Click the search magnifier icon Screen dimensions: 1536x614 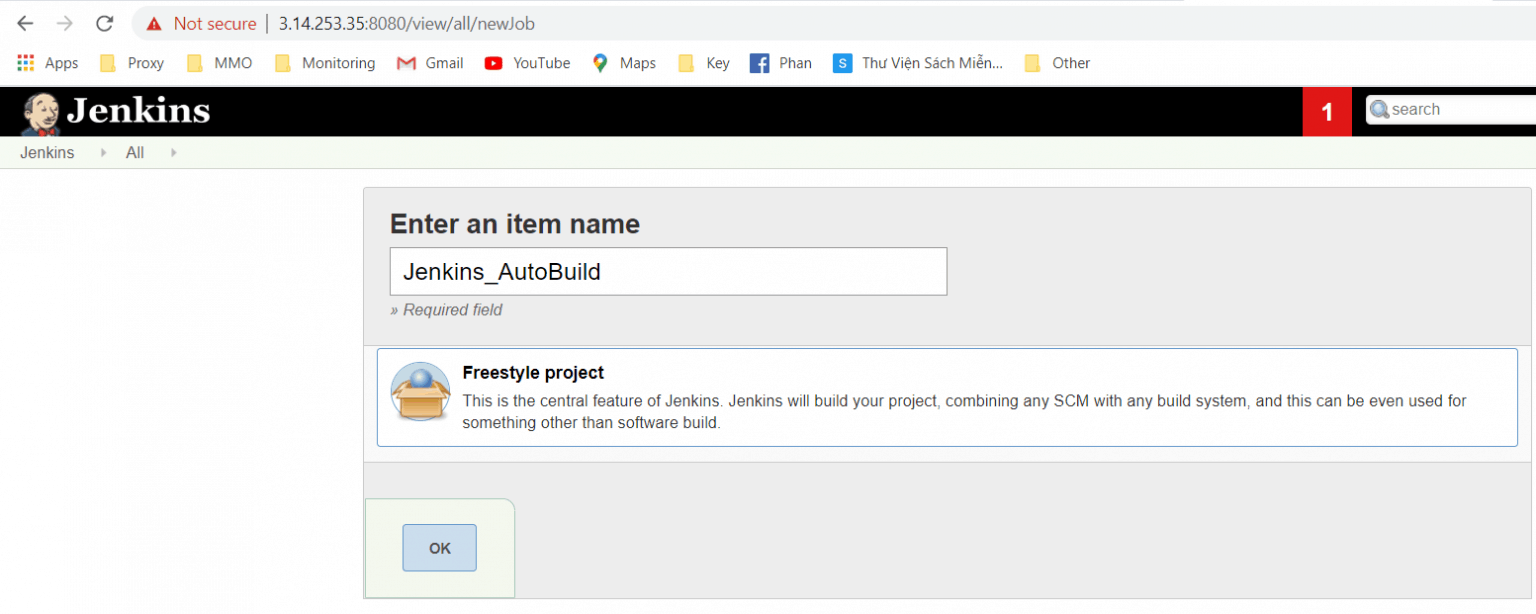[x=1381, y=108]
